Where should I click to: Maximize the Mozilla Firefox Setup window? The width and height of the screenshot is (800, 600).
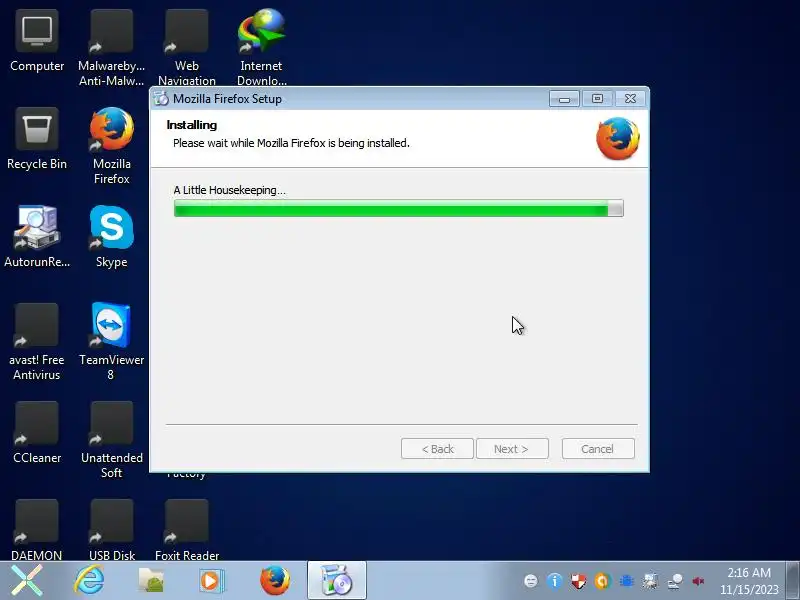tap(597, 98)
